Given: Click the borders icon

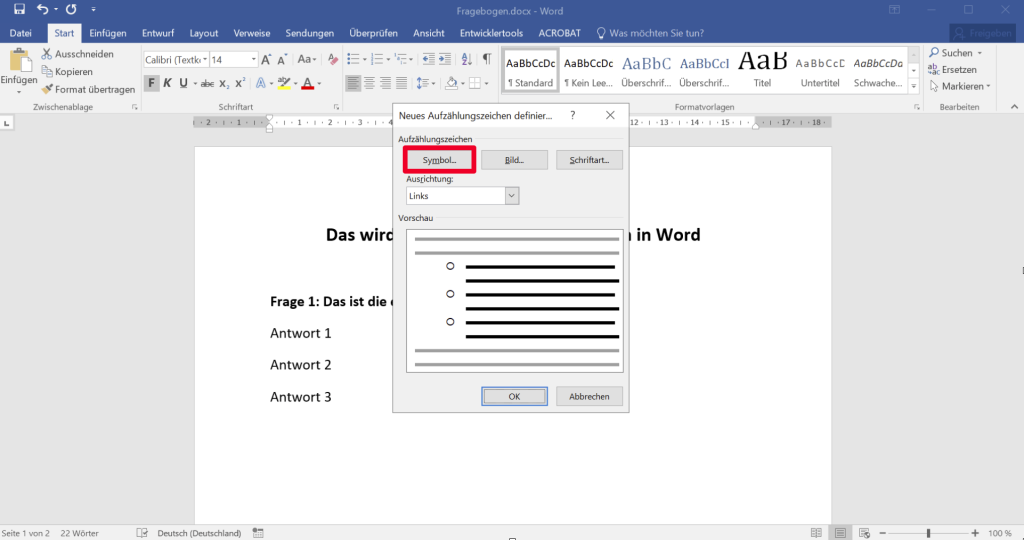Looking at the screenshot, I should pyautogui.click(x=475, y=83).
